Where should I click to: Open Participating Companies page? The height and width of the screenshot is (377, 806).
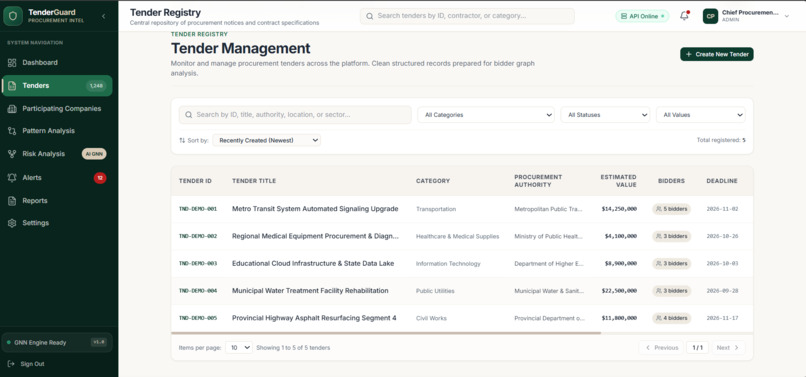click(57, 109)
